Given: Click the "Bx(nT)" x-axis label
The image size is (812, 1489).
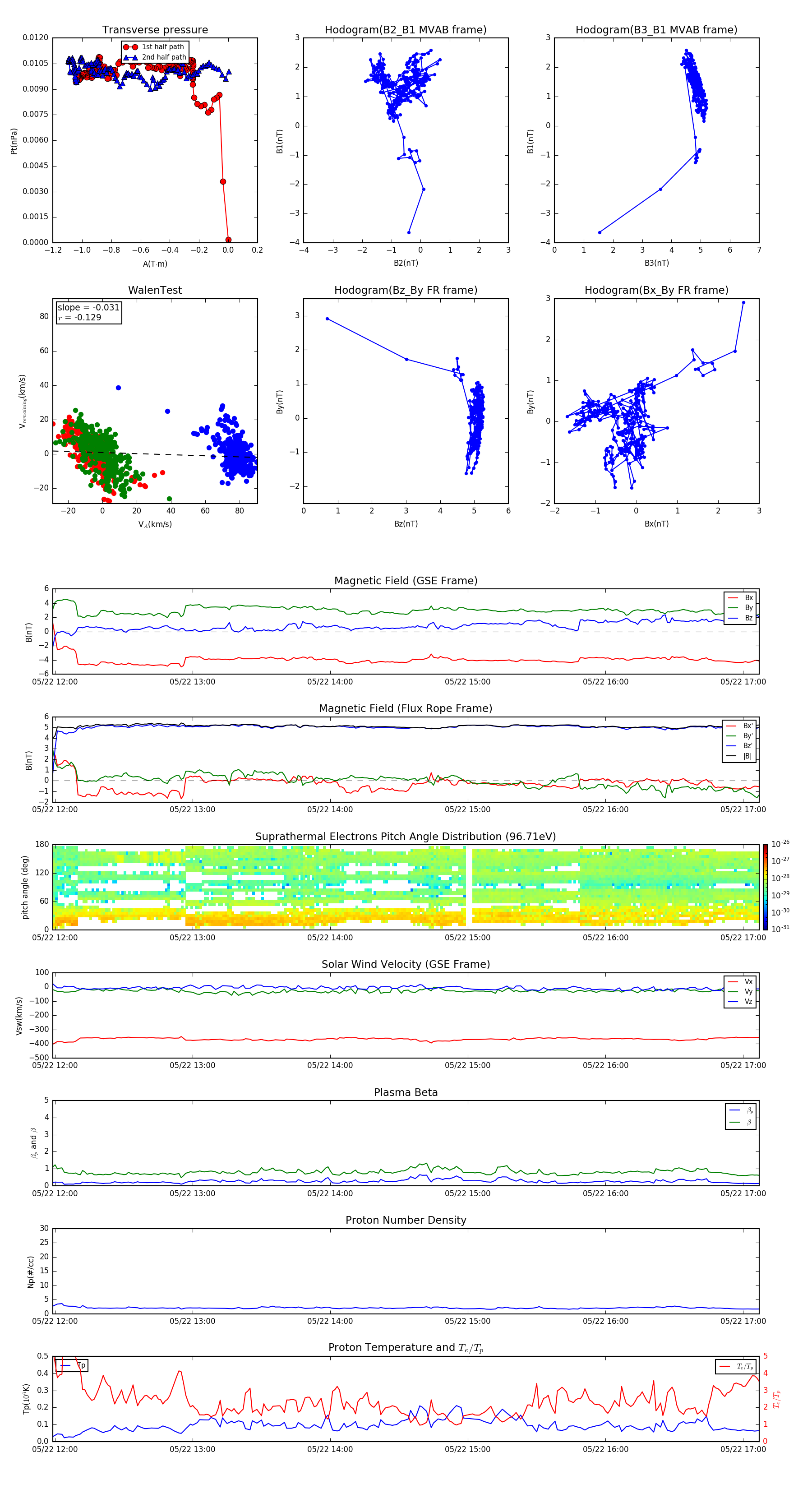Looking at the screenshot, I should 656,524.
